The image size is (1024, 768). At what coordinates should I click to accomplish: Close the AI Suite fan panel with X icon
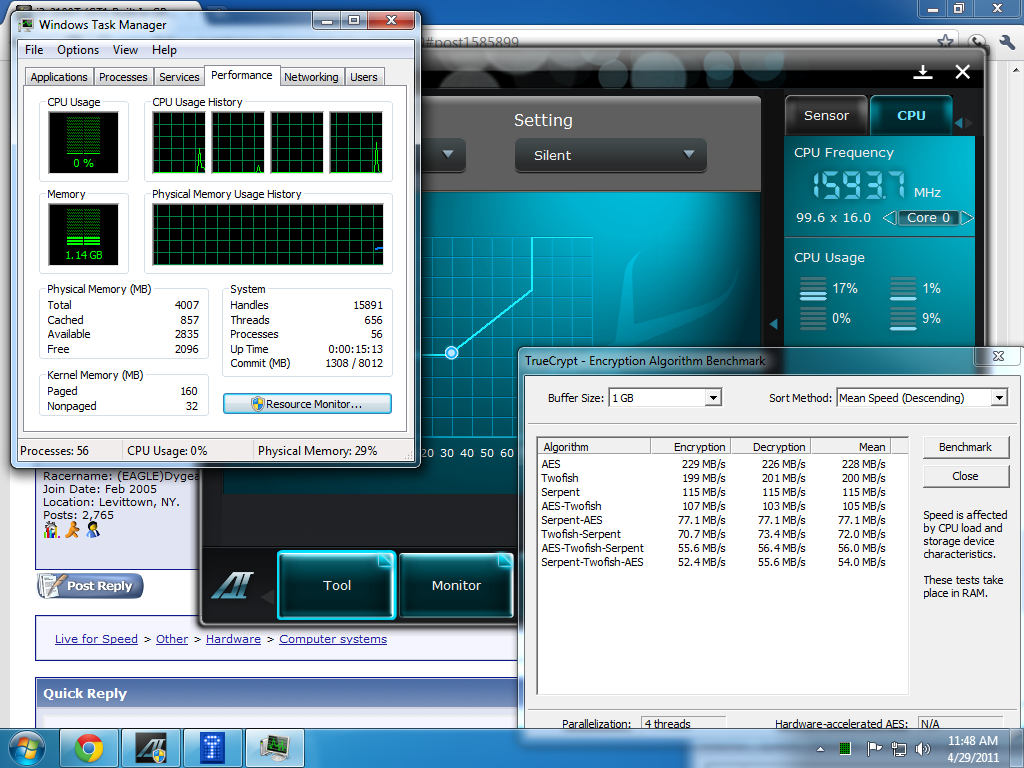pyautogui.click(x=963, y=72)
